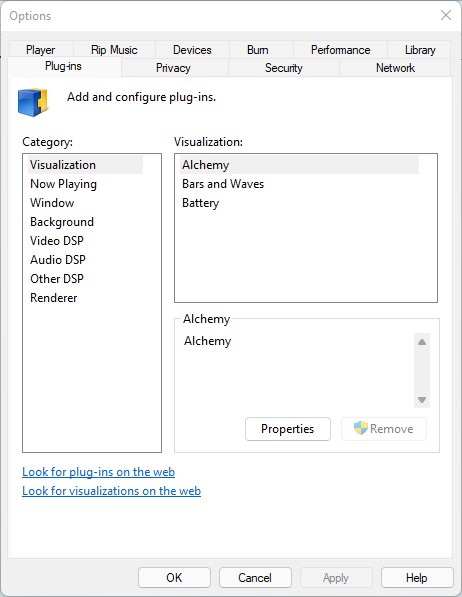Open Help for the Options dialog
Image resolution: width=462 pixels, height=597 pixels.
pos(417,578)
